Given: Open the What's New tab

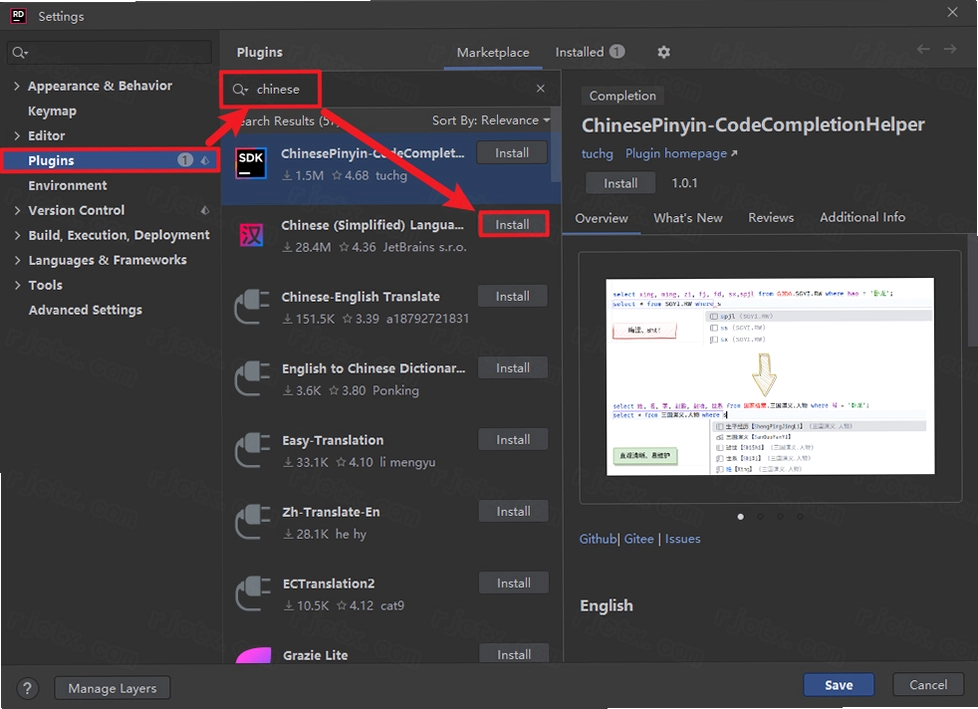Looking at the screenshot, I should point(688,218).
